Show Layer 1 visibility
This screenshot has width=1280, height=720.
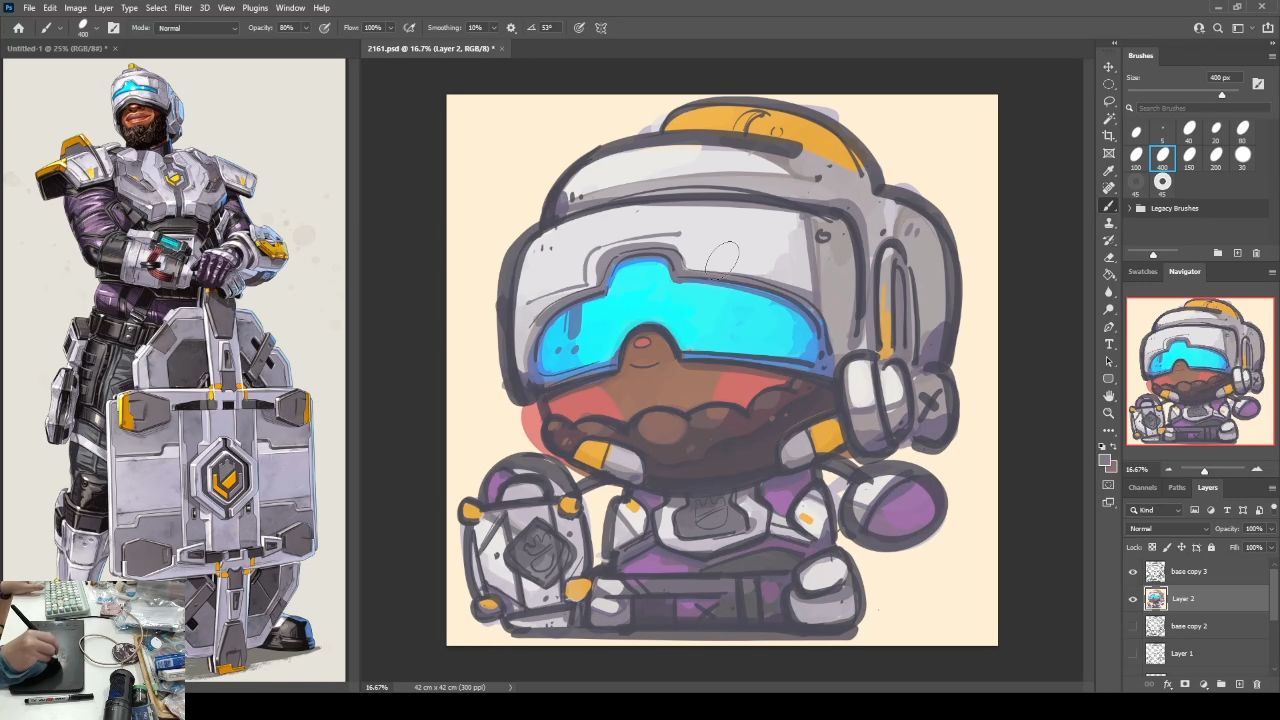pyautogui.click(x=1133, y=653)
